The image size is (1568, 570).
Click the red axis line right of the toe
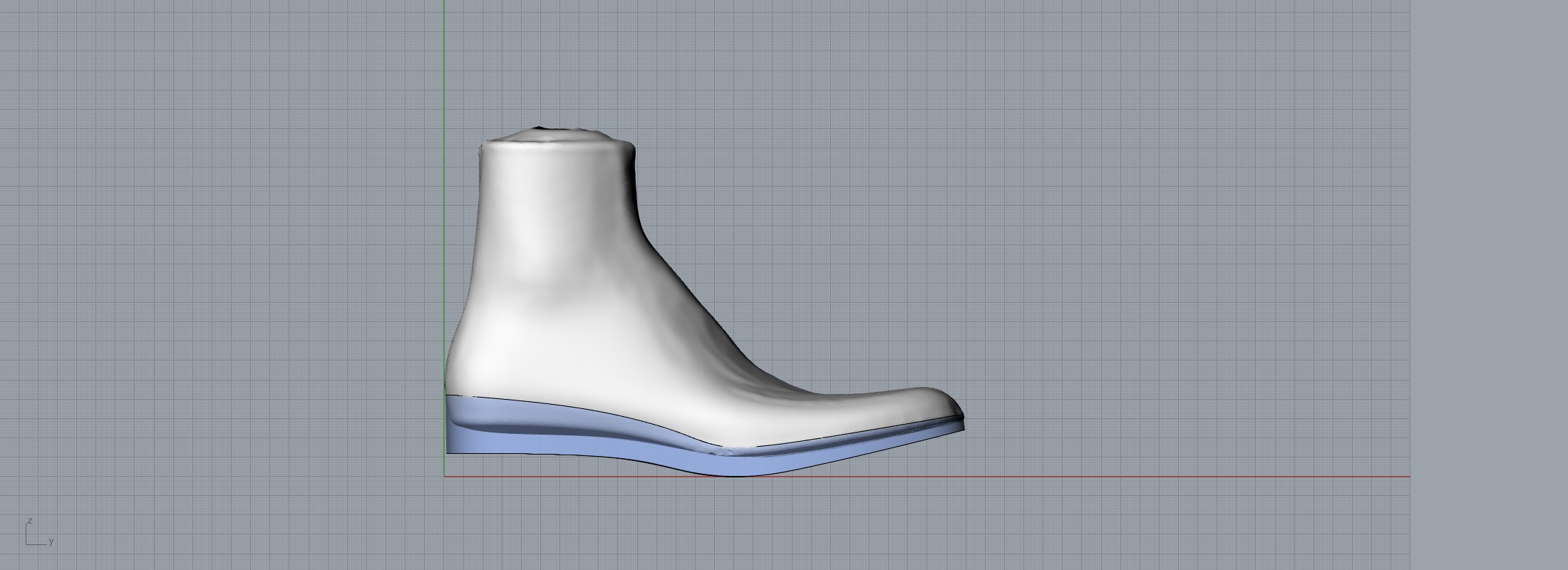[x=1140, y=476]
